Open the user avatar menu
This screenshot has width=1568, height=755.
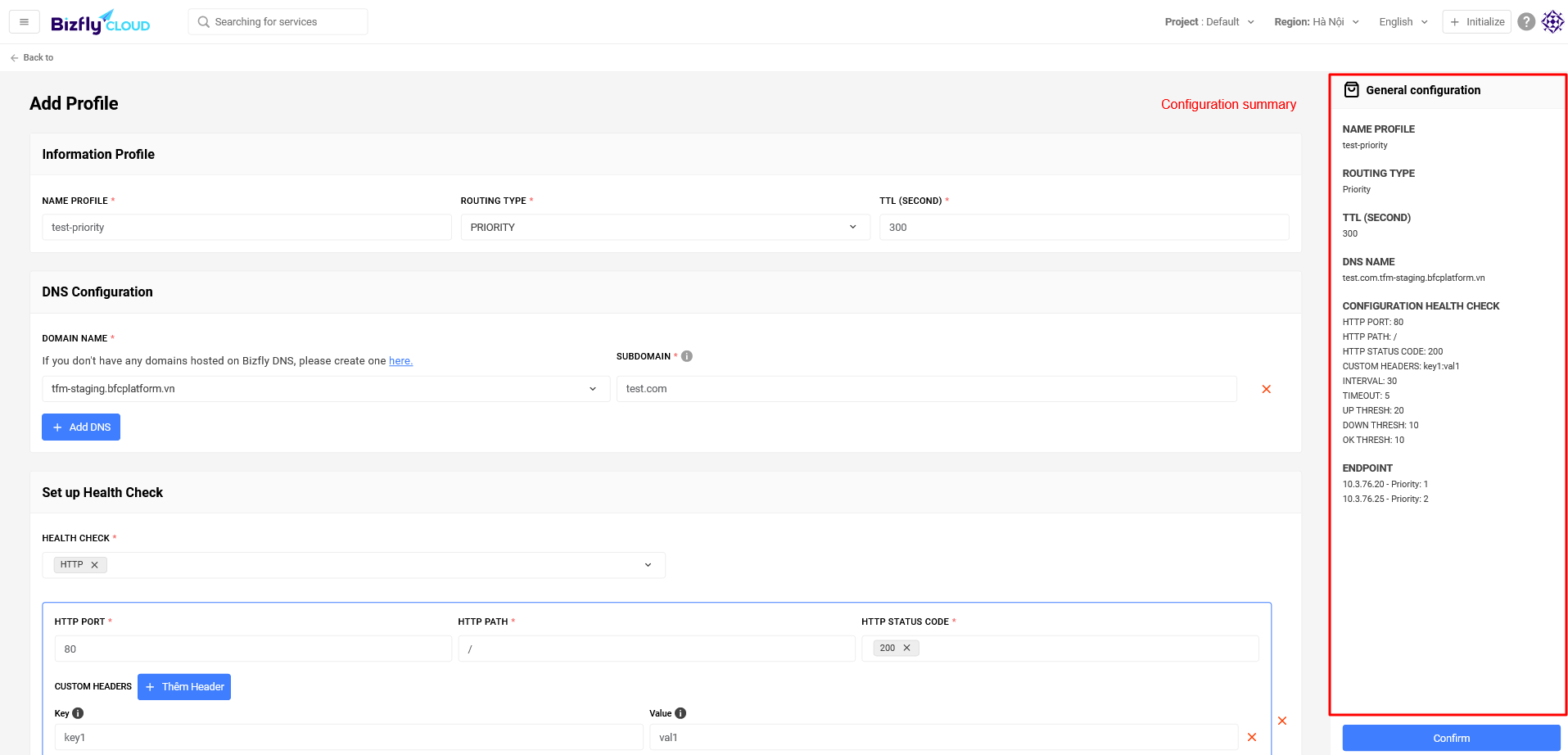point(1552,22)
